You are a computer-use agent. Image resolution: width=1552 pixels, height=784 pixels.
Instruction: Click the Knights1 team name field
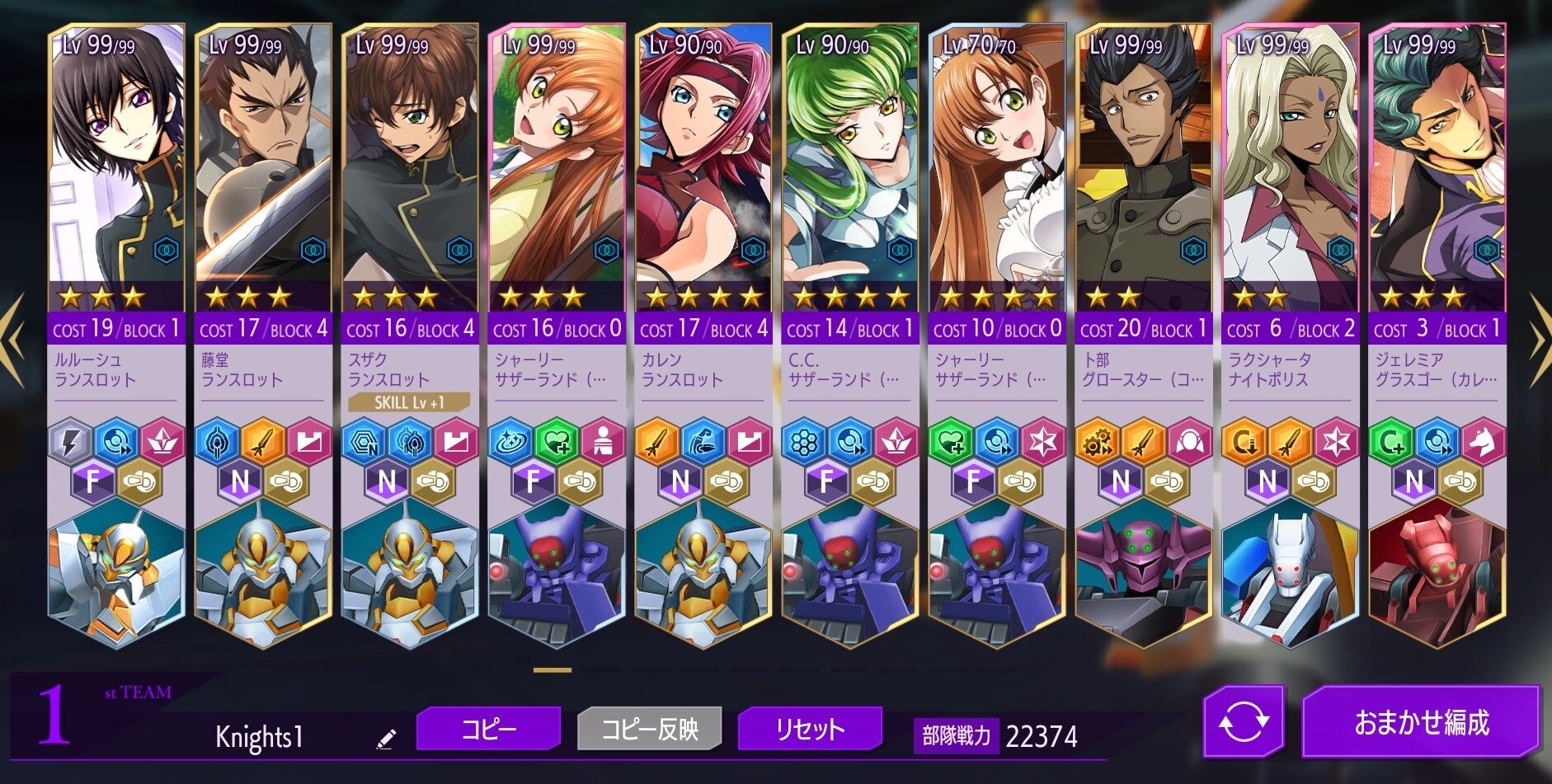pos(259,737)
